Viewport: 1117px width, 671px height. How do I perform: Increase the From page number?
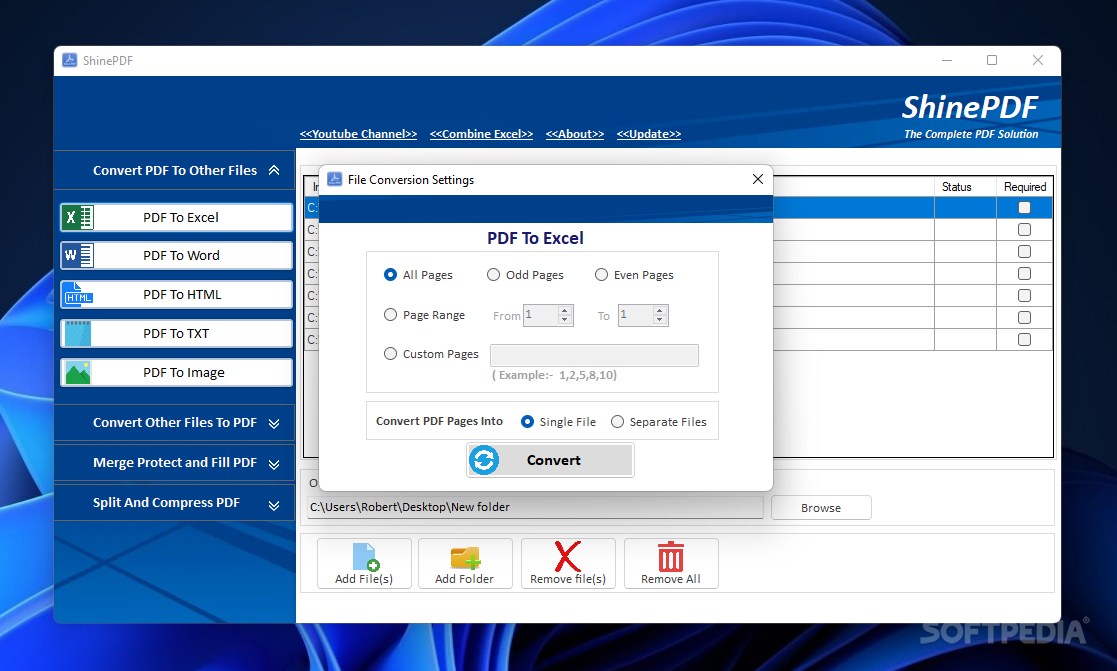point(565,311)
